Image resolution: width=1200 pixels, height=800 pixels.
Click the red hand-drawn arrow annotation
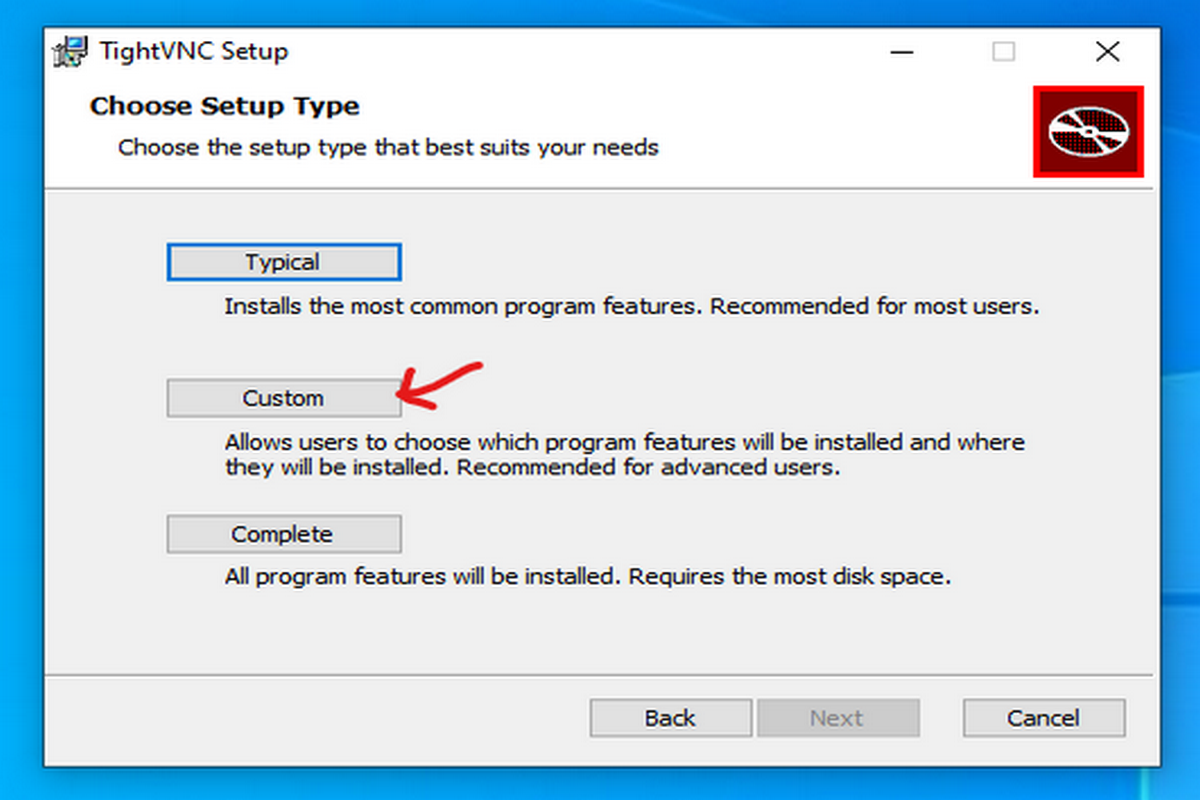point(438,386)
